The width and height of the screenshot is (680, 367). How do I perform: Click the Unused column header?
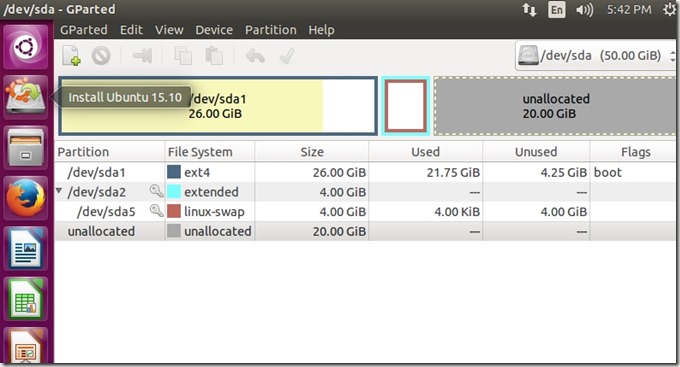click(x=536, y=152)
